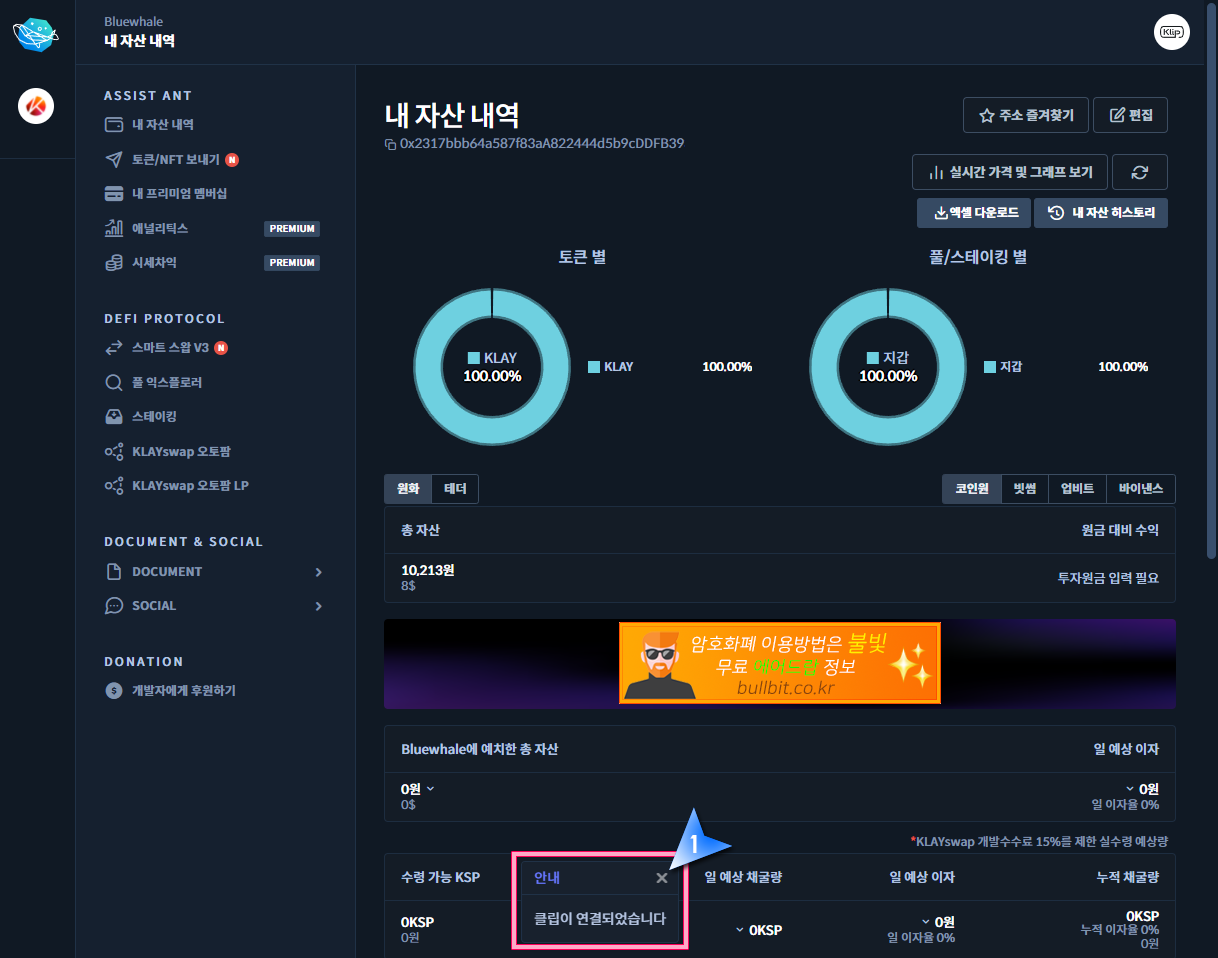Image resolution: width=1218 pixels, height=958 pixels.
Task: Click the refresh icon button
Action: [x=1140, y=172]
